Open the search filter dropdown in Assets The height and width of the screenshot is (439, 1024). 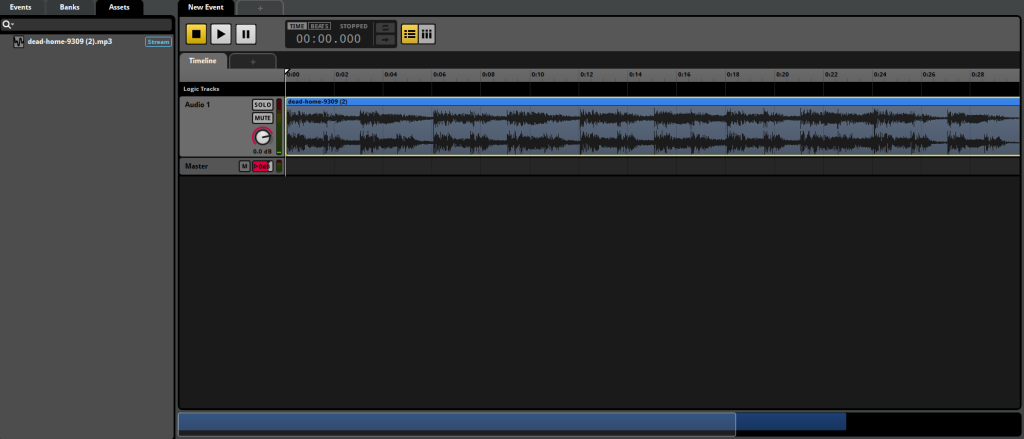[8, 24]
